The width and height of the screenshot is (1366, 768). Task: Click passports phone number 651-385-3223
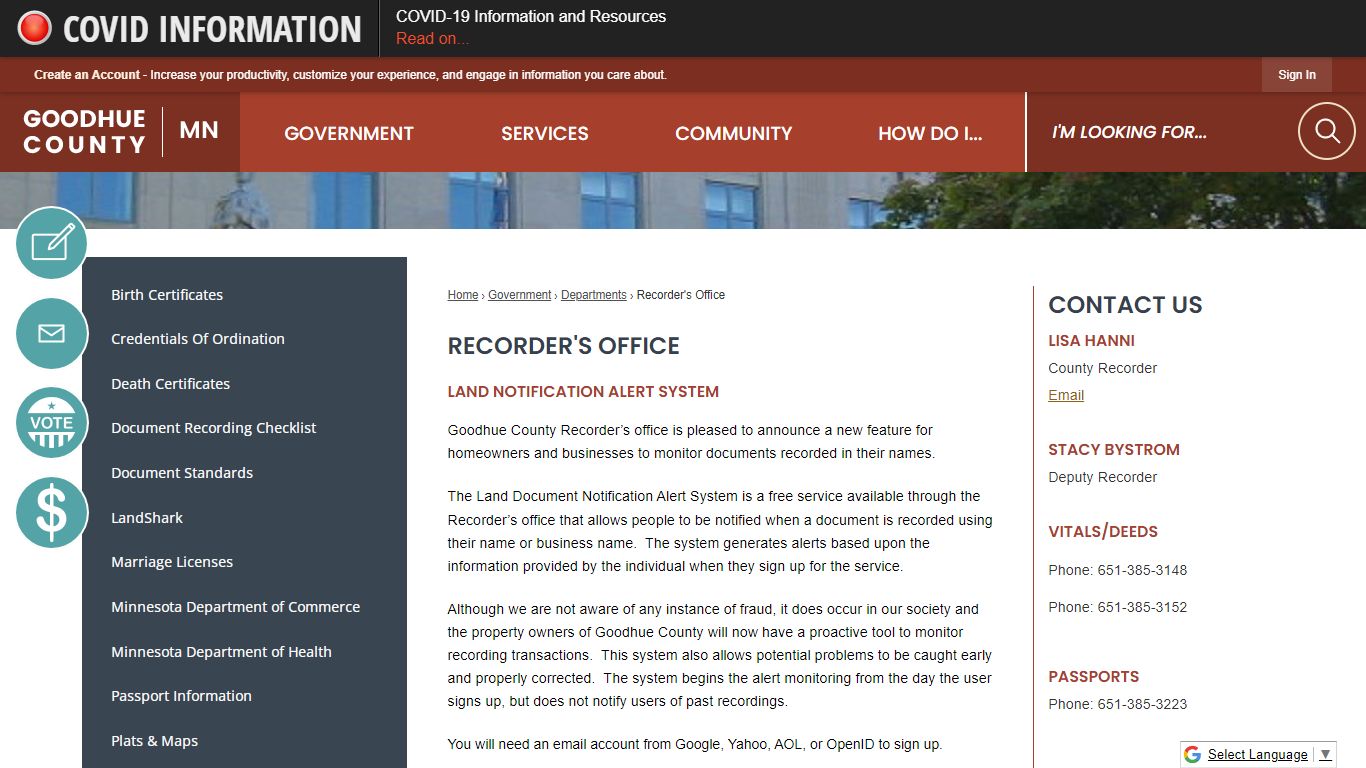click(x=1142, y=704)
